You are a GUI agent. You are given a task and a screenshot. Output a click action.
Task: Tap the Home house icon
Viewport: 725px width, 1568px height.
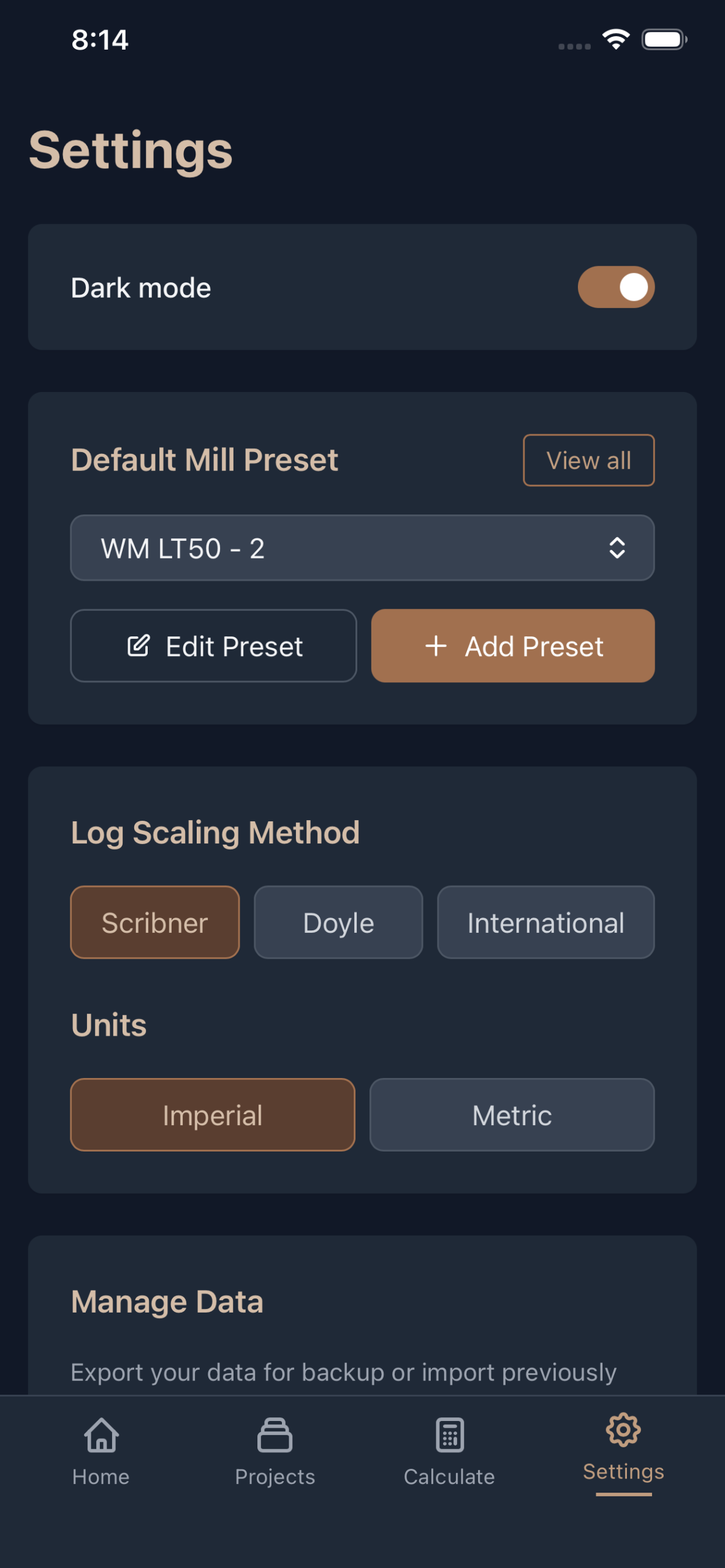coord(101,1434)
